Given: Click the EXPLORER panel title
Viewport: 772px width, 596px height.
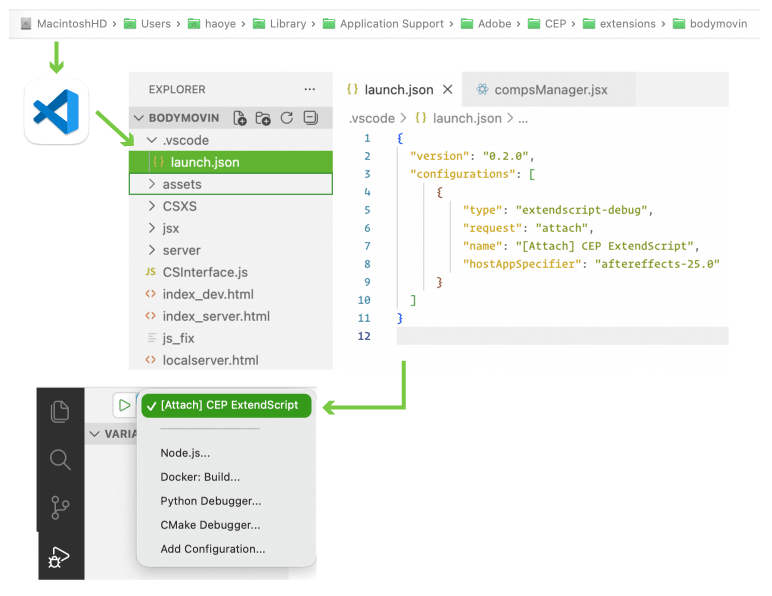Looking at the screenshot, I should [177, 90].
